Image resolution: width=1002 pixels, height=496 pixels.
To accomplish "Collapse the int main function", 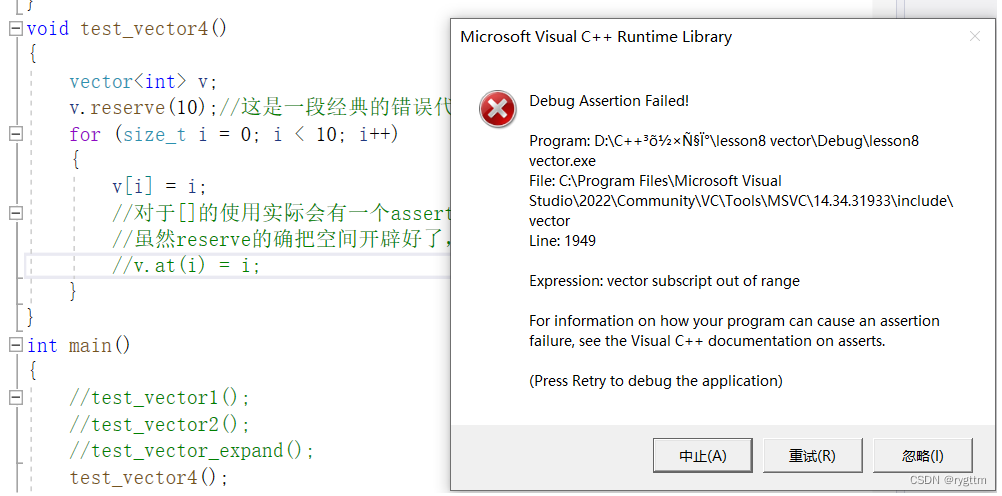I will click(15, 345).
